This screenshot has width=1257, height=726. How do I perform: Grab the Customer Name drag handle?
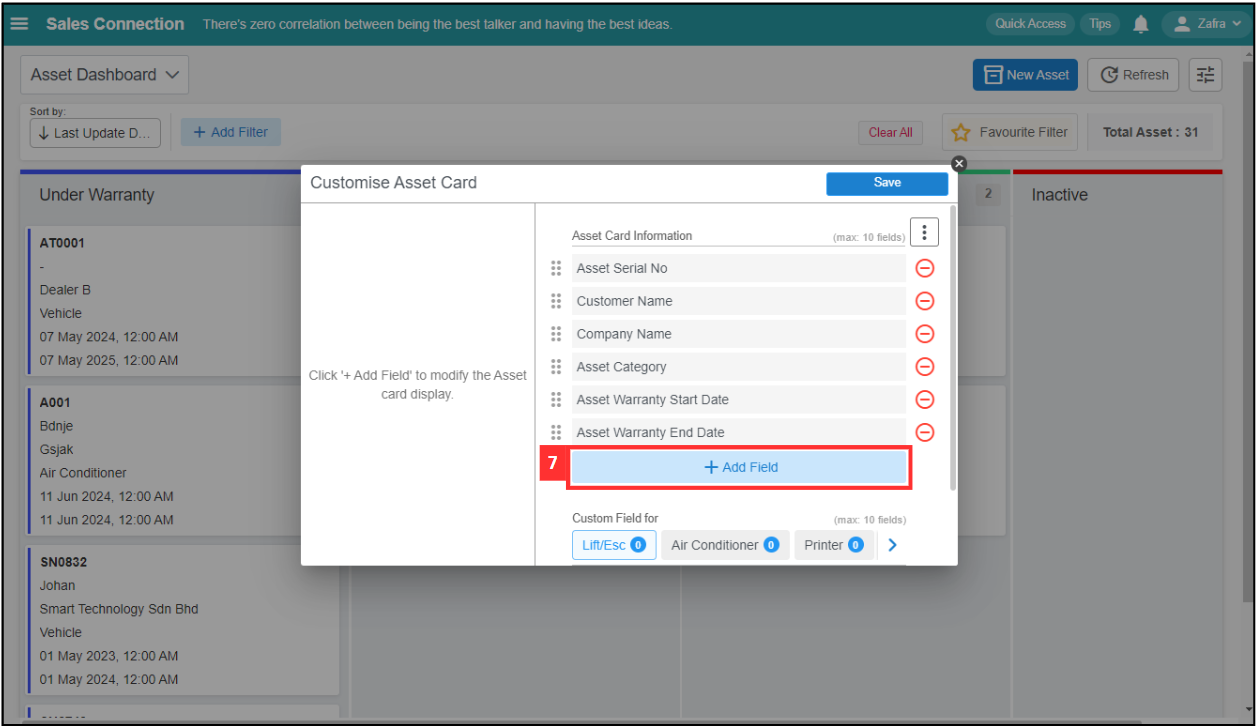point(556,301)
